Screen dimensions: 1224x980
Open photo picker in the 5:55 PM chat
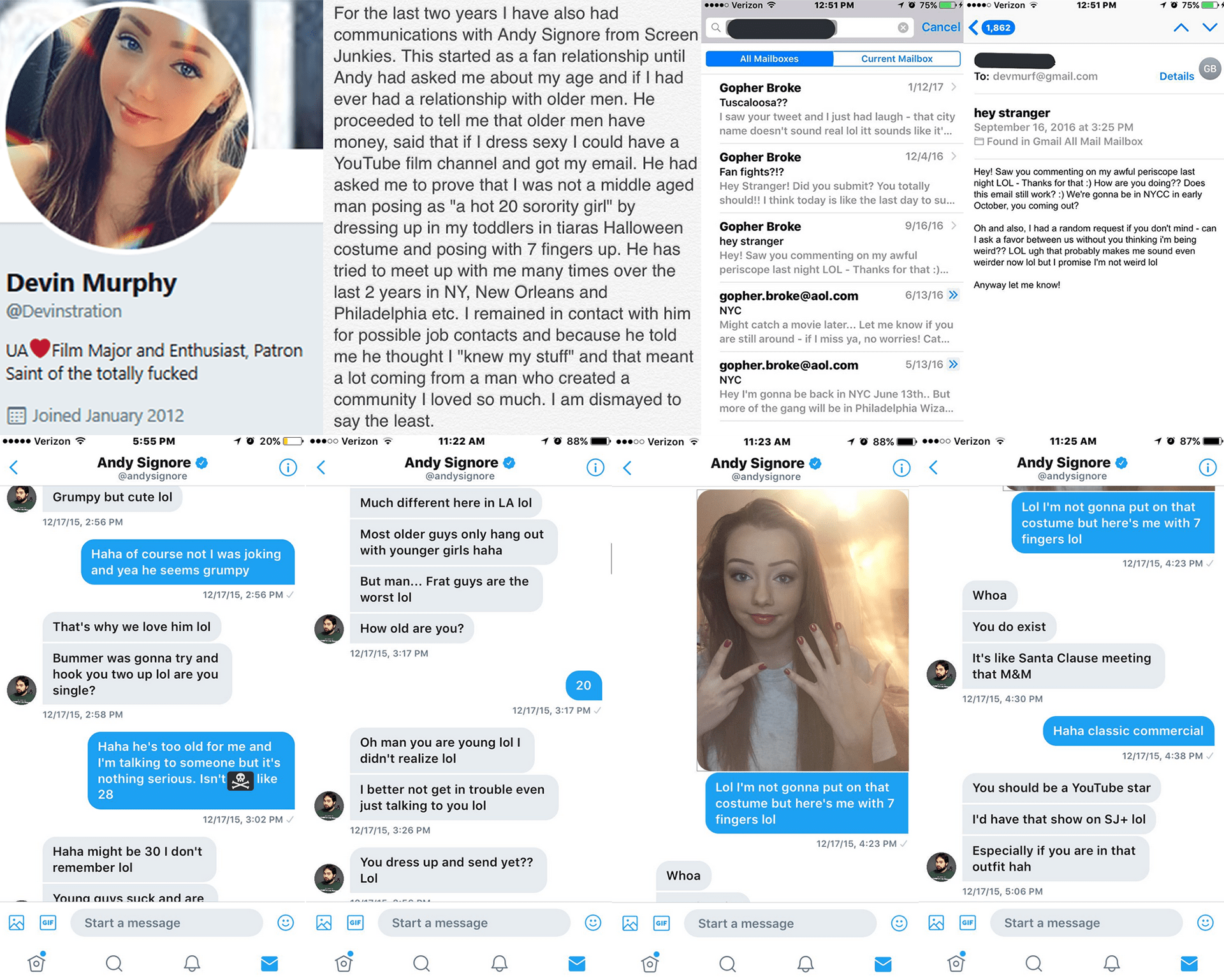(x=17, y=923)
